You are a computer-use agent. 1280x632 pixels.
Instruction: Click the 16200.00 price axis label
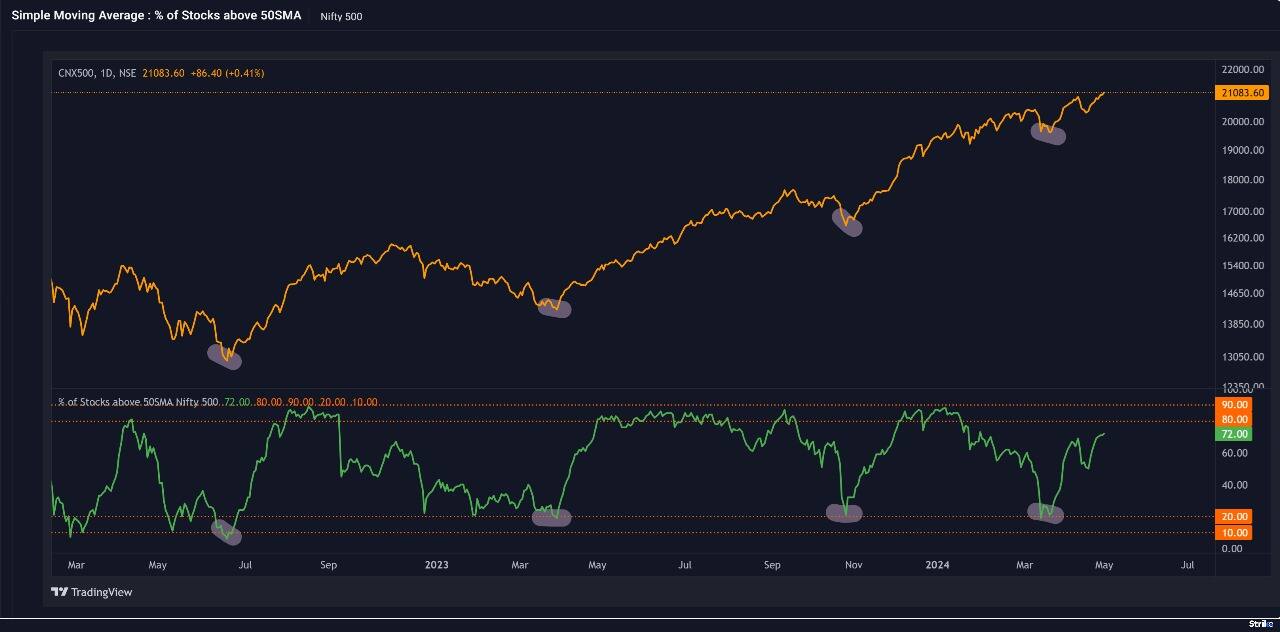coord(1243,238)
